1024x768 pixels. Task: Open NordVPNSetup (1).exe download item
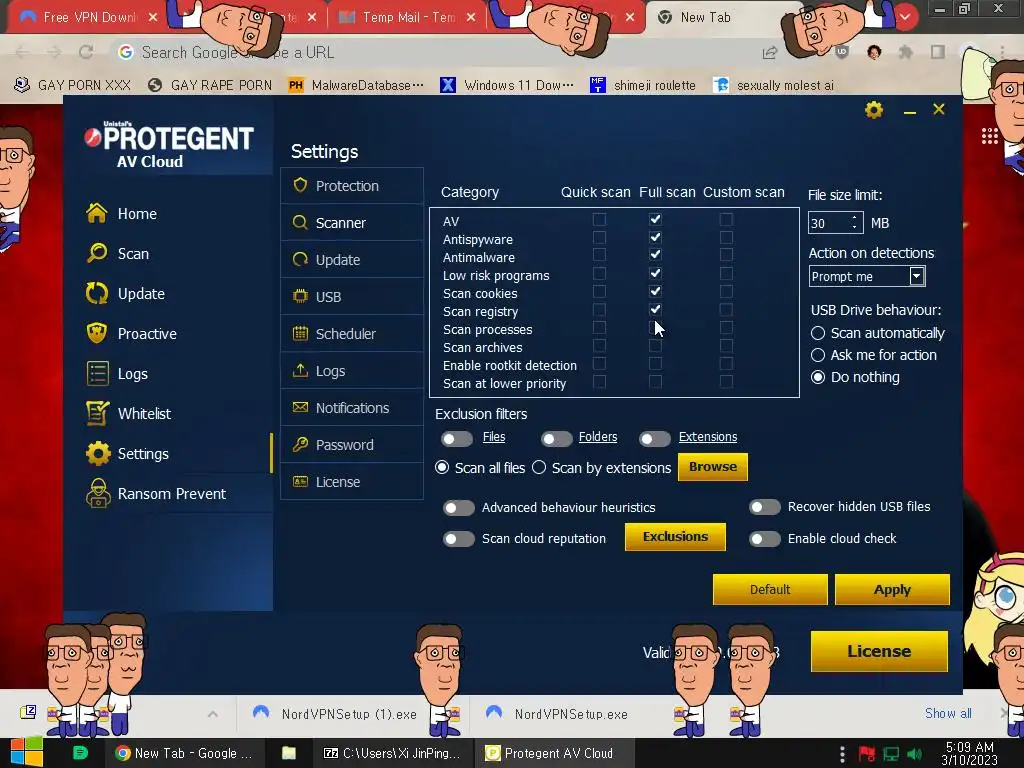(336, 714)
